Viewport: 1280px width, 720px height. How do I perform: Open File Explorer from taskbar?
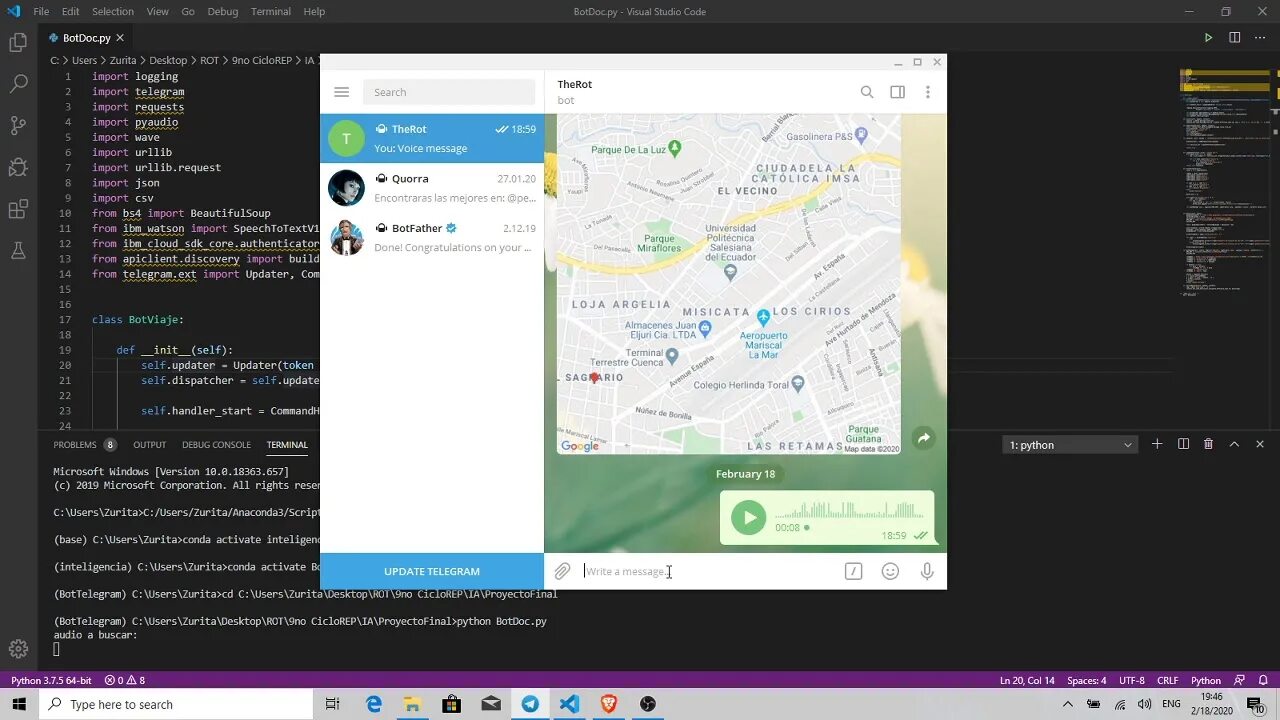(412, 704)
